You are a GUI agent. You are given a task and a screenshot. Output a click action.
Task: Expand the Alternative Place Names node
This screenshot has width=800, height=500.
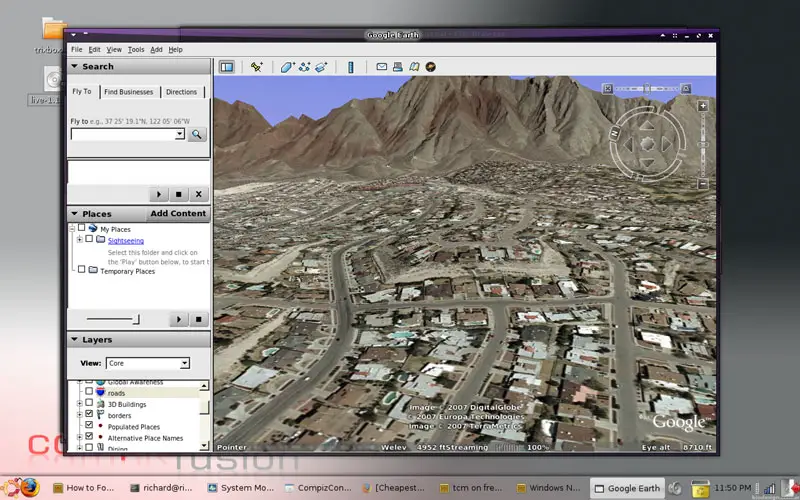click(x=80, y=437)
